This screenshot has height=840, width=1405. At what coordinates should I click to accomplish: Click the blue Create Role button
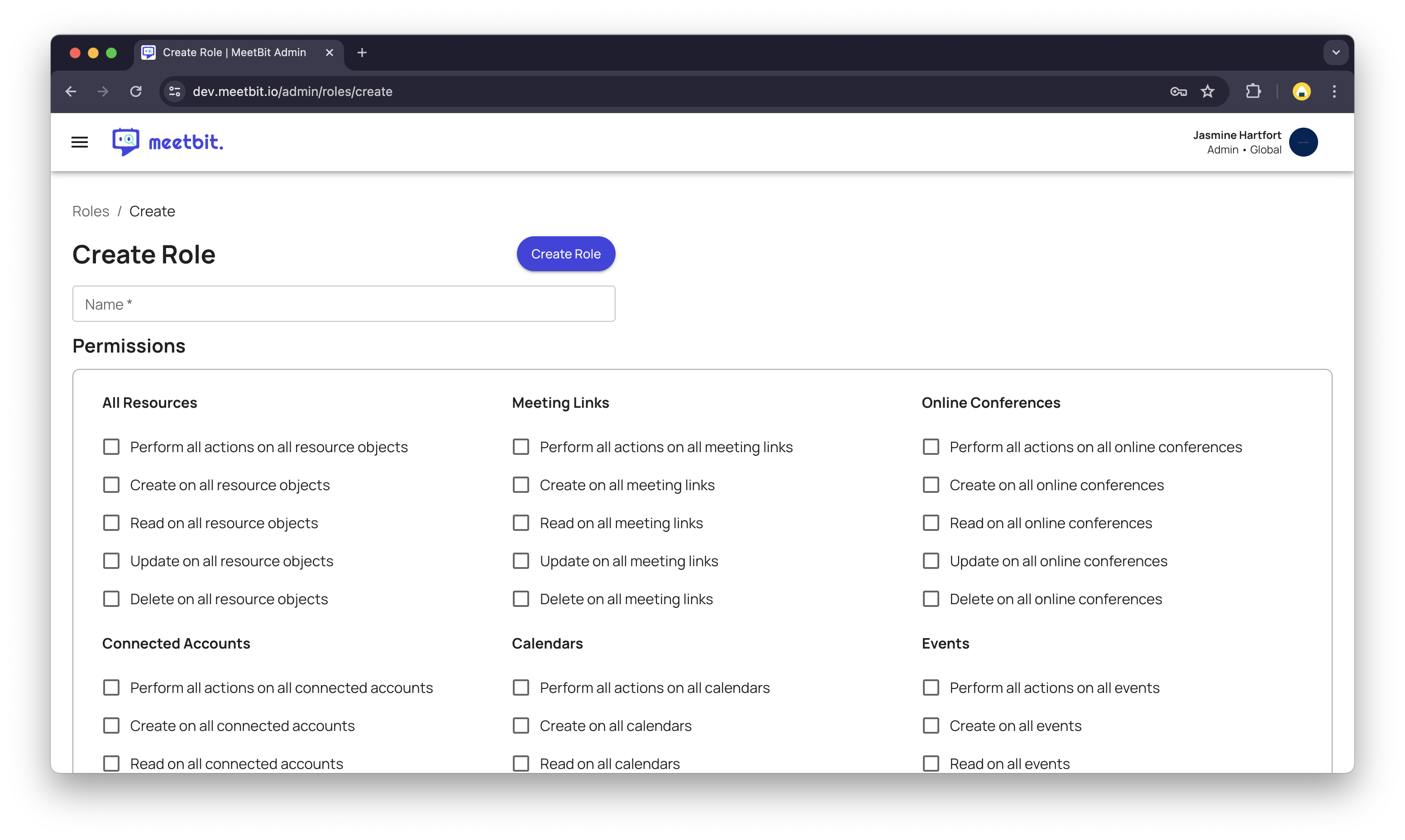(x=565, y=254)
